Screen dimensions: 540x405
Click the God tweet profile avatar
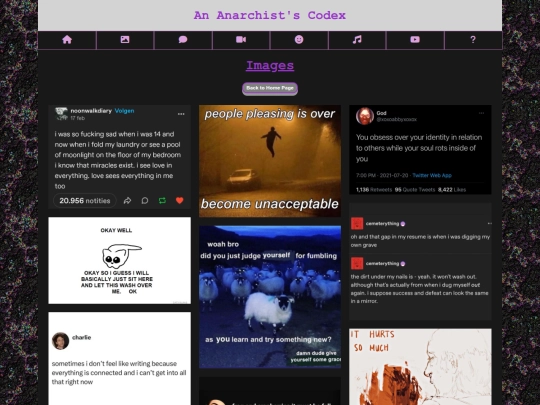pyautogui.click(x=365, y=116)
